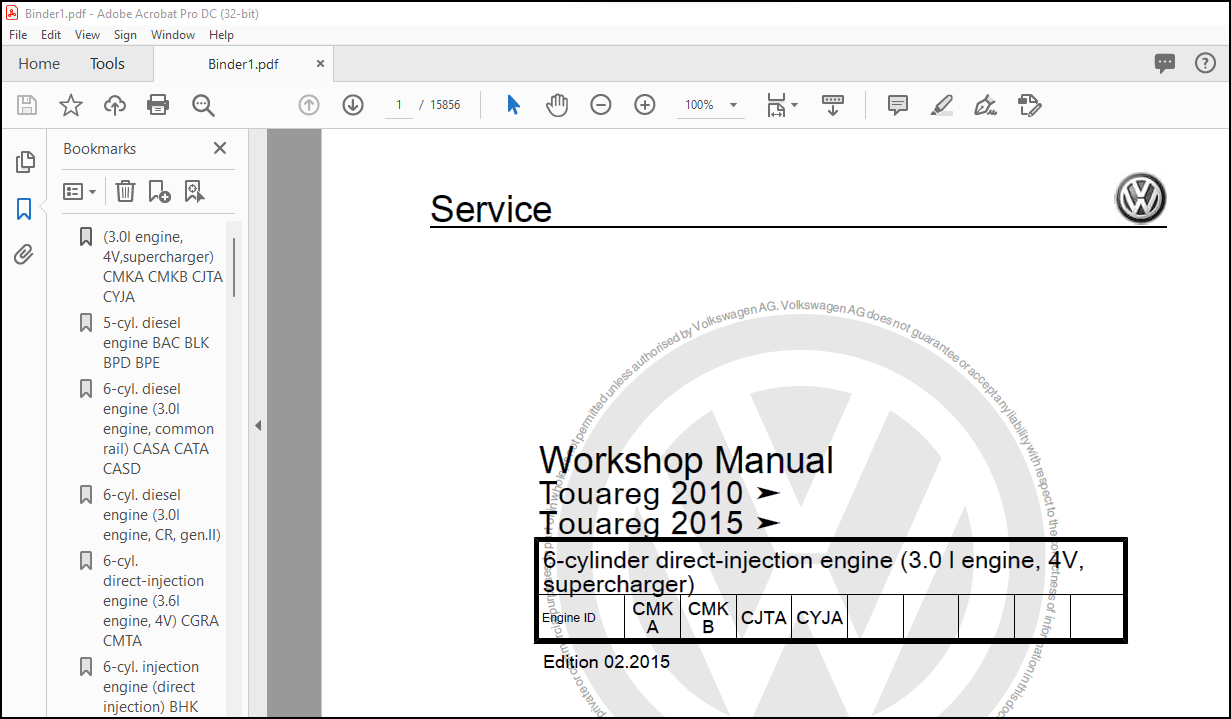Click the Save file icon
Screen dimensions: 1231x719
27,105
